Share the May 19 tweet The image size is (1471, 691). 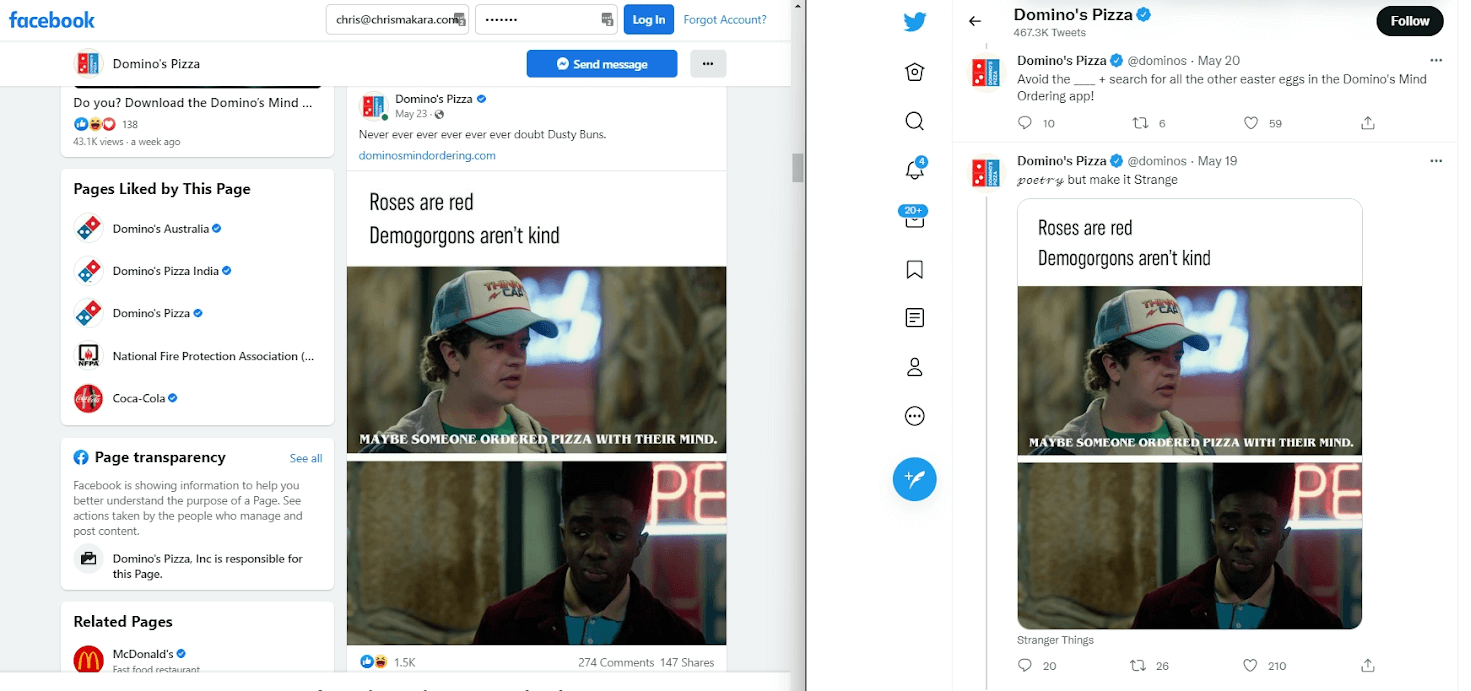[x=1368, y=665]
